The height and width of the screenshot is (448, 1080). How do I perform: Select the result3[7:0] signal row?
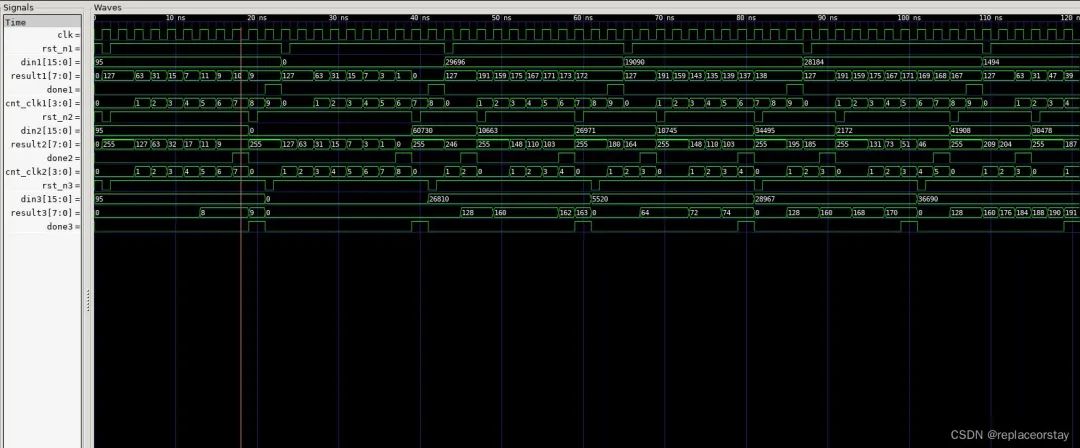pyautogui.click(x=50, y=212)
